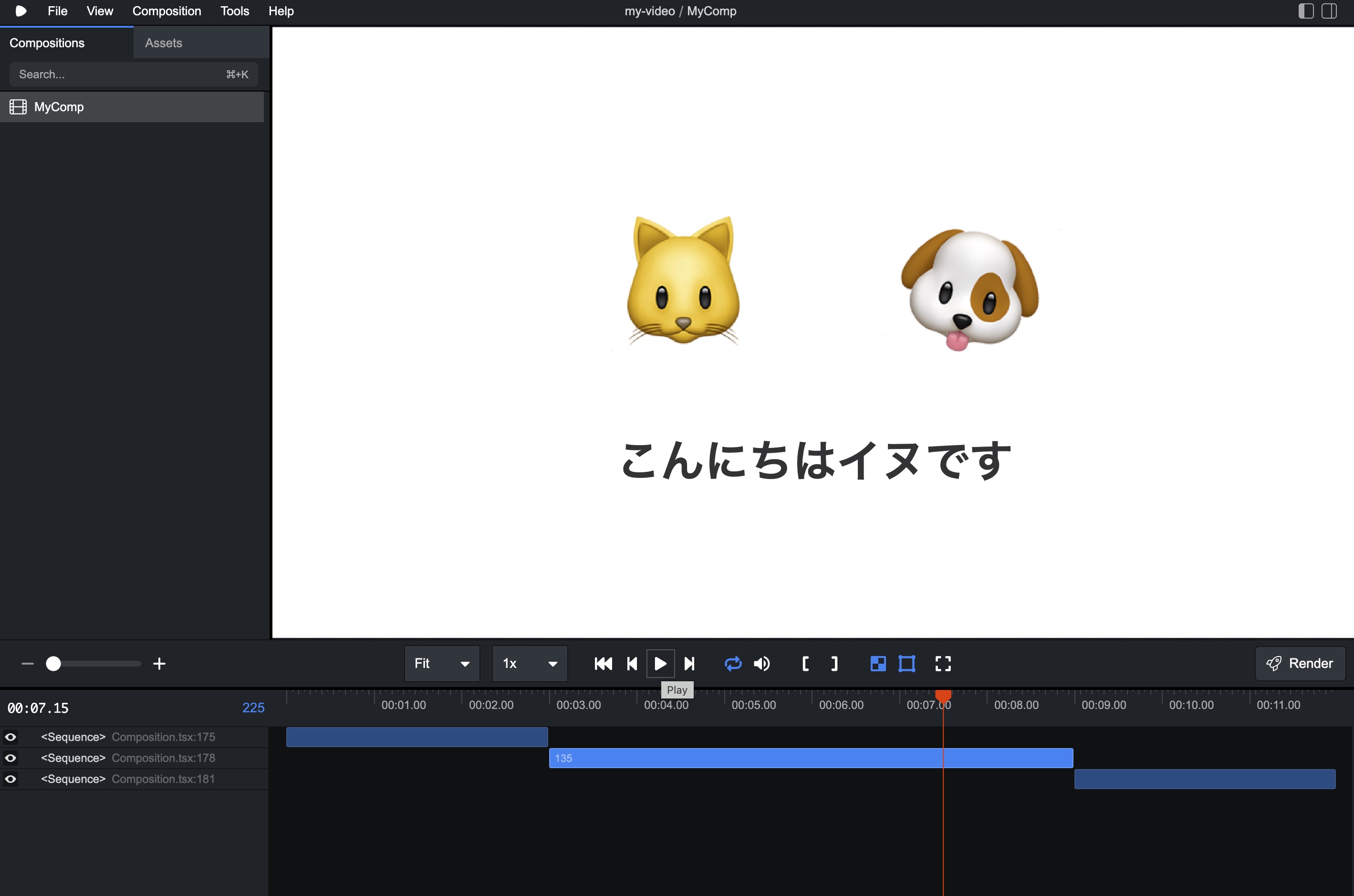Toggle the left sidebar panel icon
This screenshot has height=896, width=1354.
pos(1306,11)
